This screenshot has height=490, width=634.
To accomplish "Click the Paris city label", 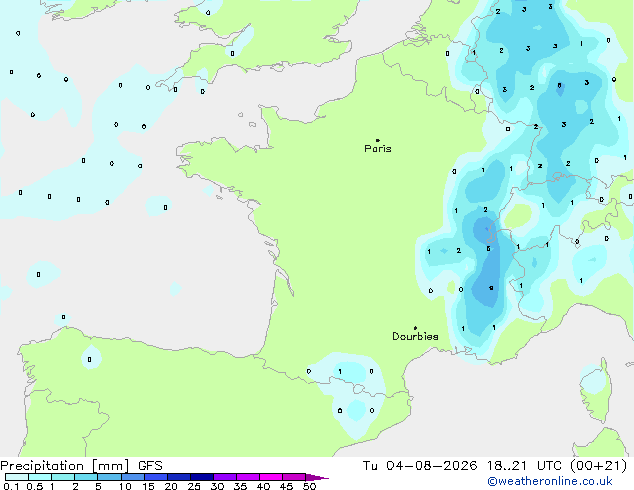I will point(378,149).
